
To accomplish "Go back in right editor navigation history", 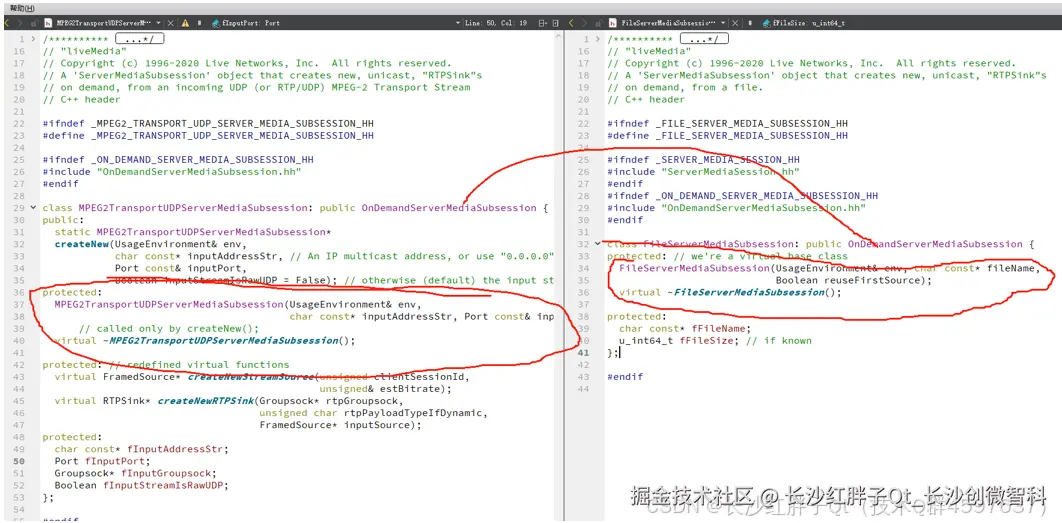I will click(571, 23).
